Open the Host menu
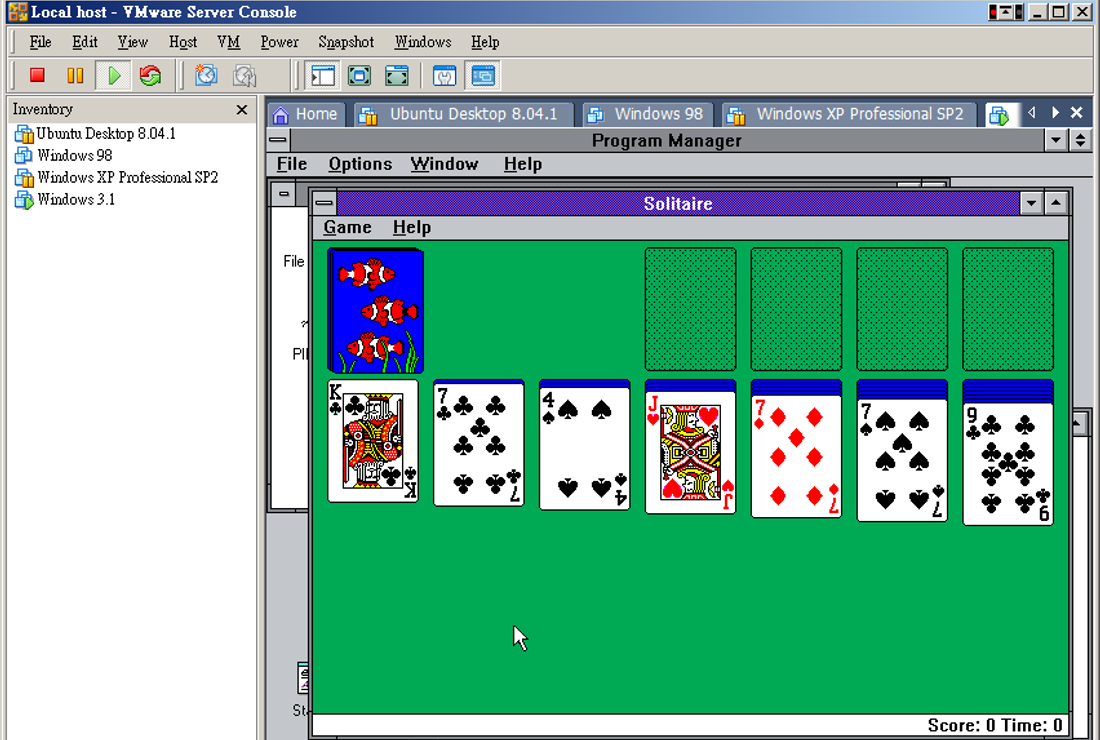Screen dimensions: 1100x740 click(x=182, y=42)
